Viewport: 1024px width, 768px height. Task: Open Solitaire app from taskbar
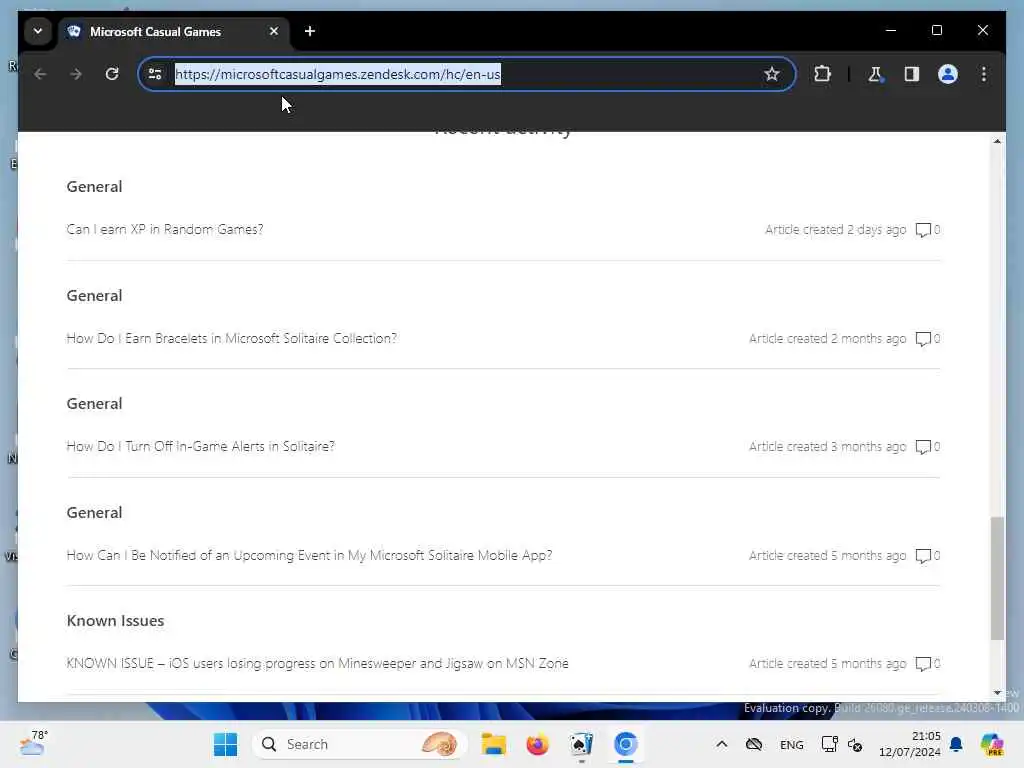coord(581,744)
